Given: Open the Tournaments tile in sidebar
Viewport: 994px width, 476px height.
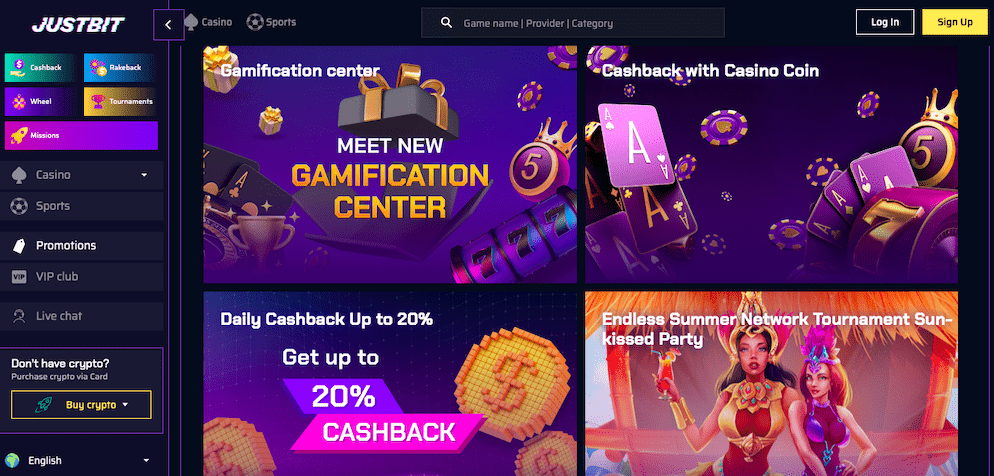Looking at the screenshot, I should (120, 101).
